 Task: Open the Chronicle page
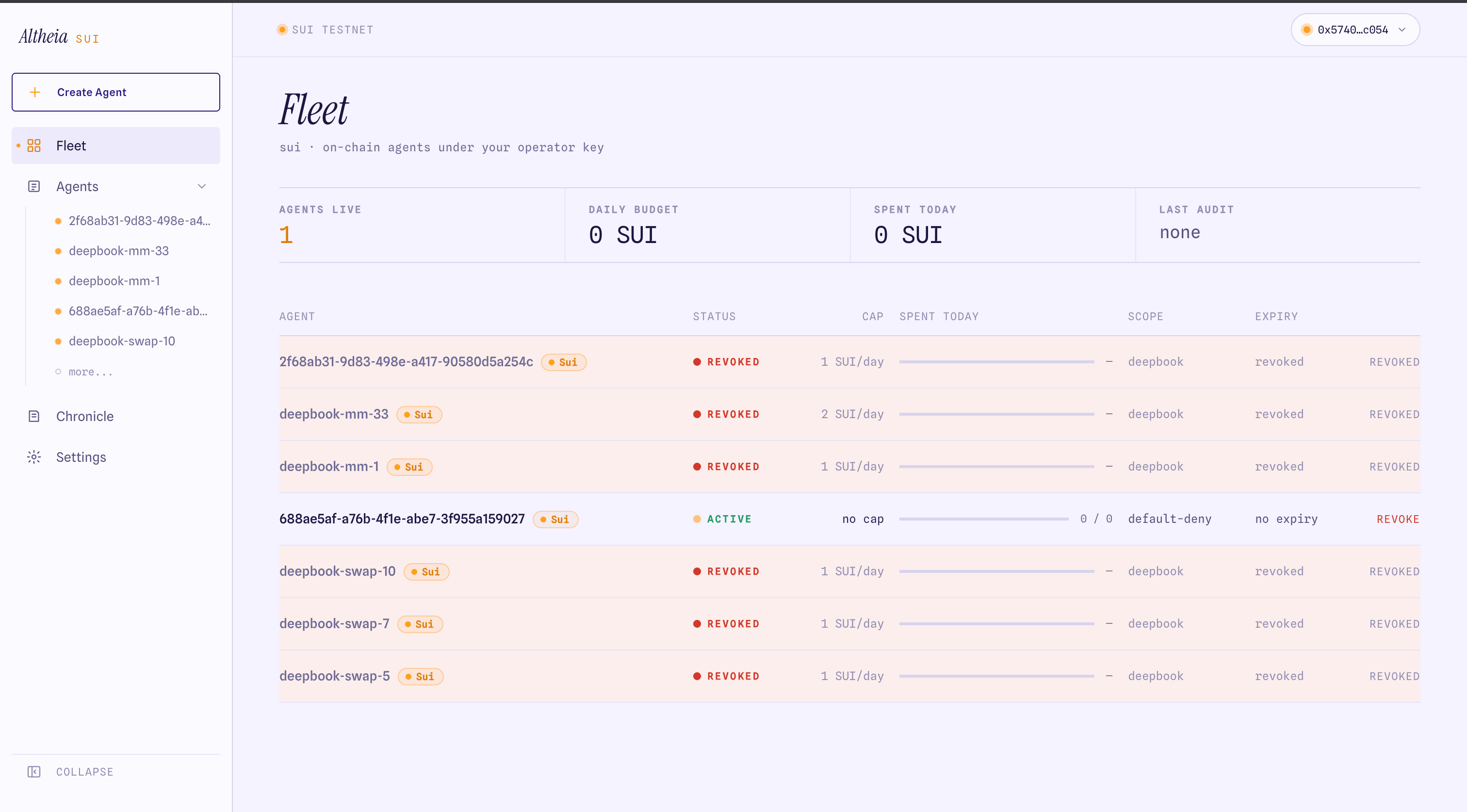(115, 416)
